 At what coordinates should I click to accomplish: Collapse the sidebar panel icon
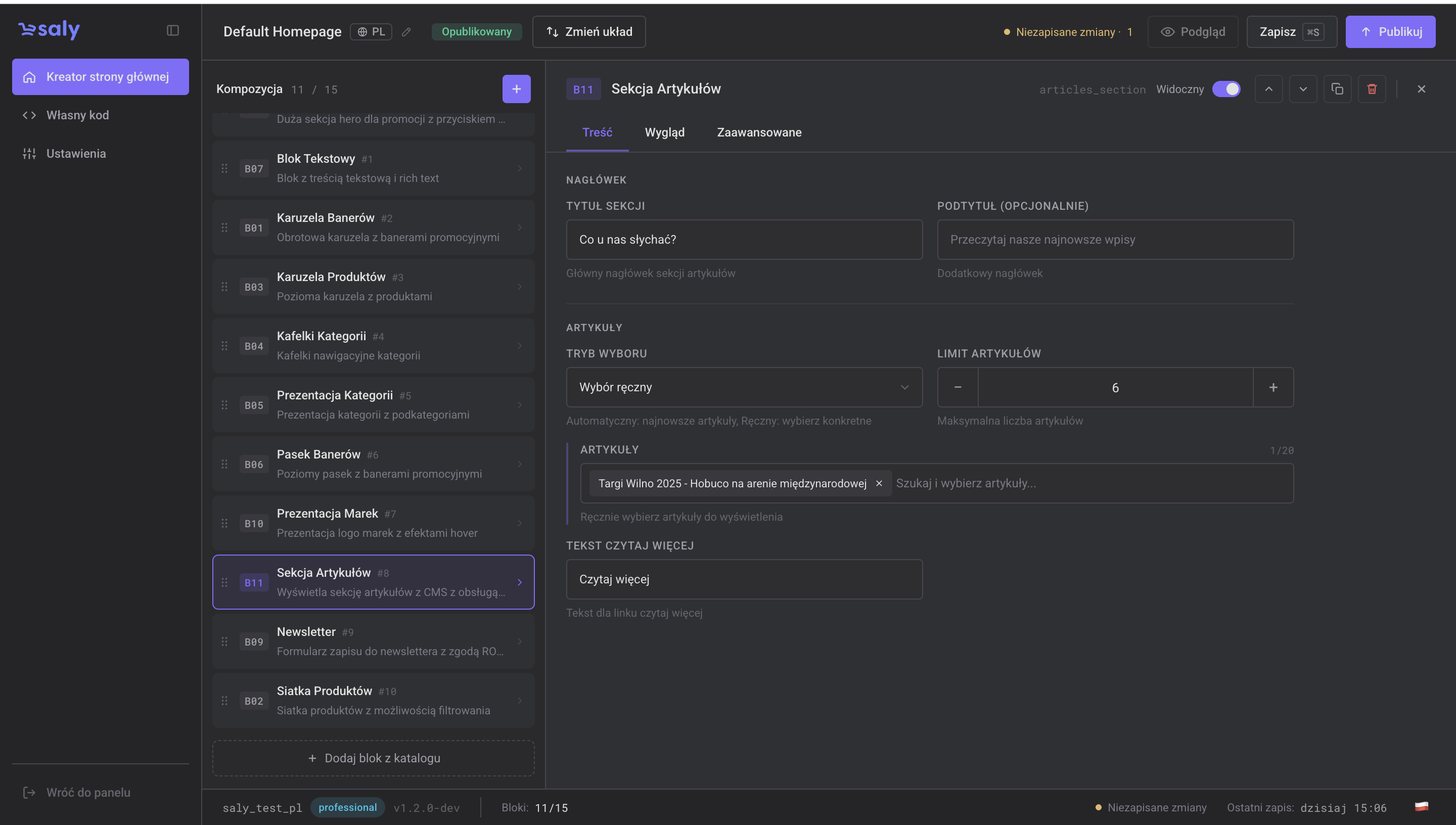click(x=173, y=31)
